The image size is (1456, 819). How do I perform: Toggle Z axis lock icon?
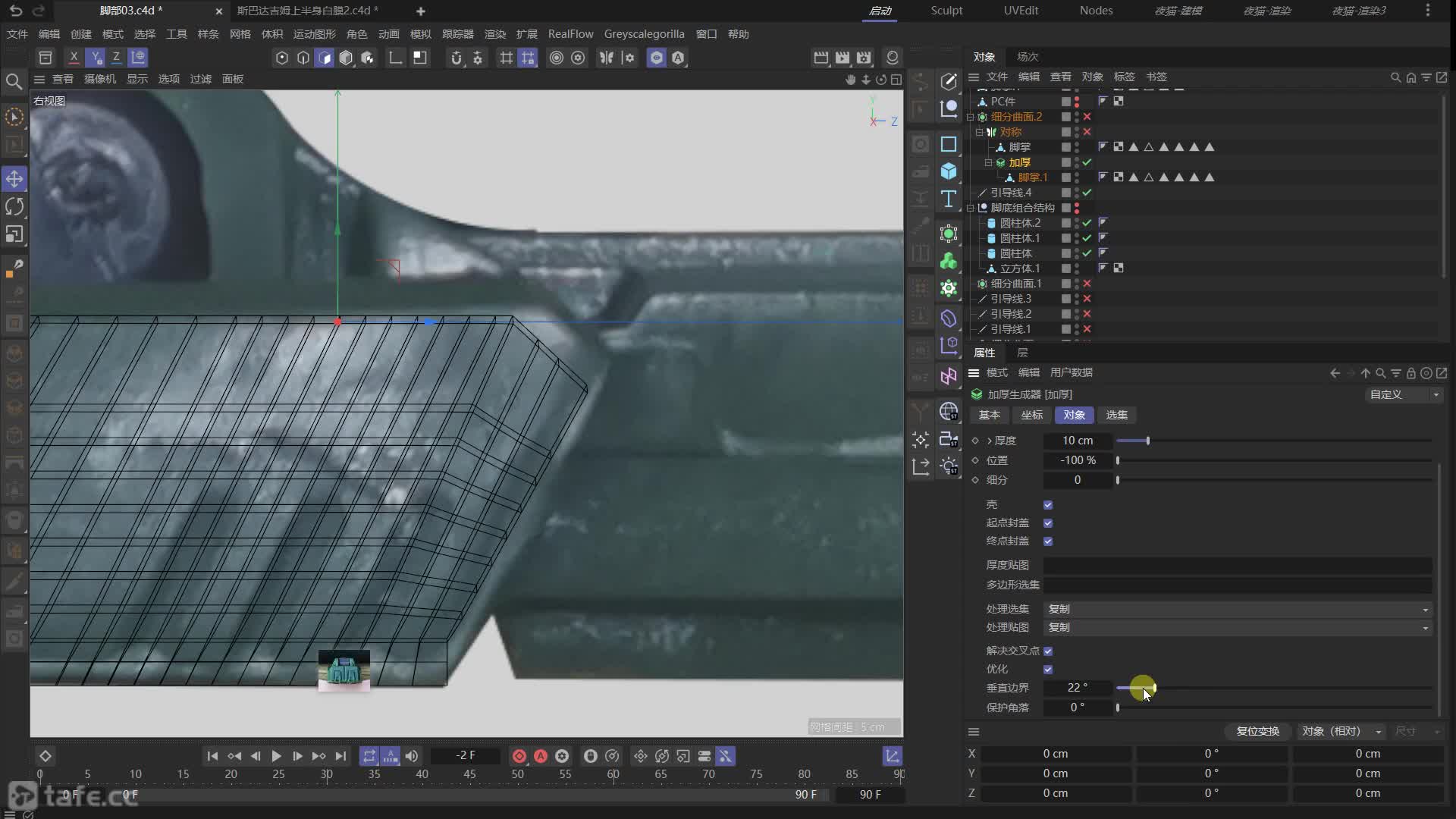[116, 58]
